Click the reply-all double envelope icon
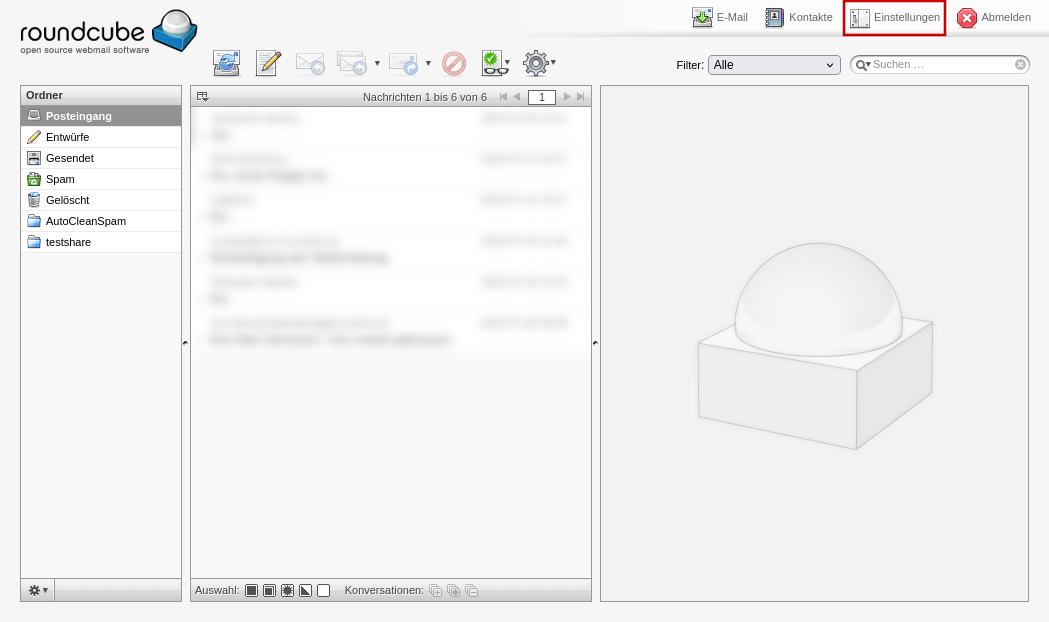The height and width of the screenshot is (622, 1049). 352,63
